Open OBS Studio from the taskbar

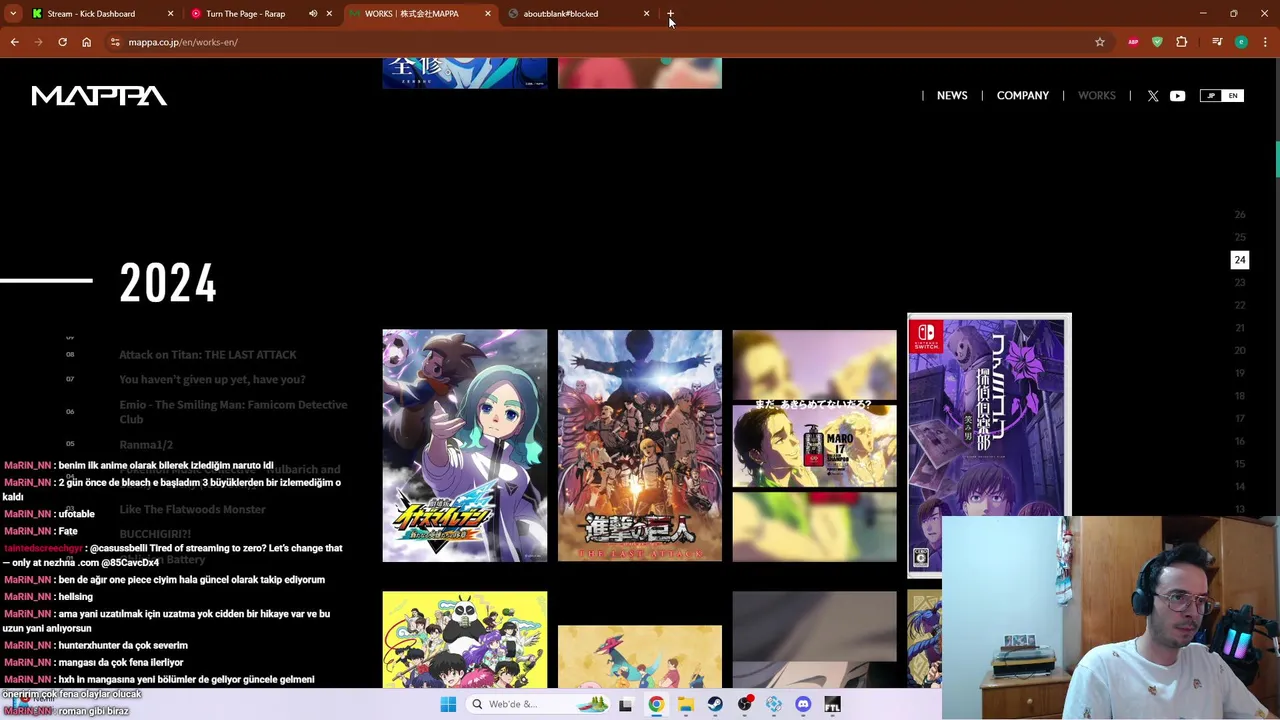[x=745, y=704]
